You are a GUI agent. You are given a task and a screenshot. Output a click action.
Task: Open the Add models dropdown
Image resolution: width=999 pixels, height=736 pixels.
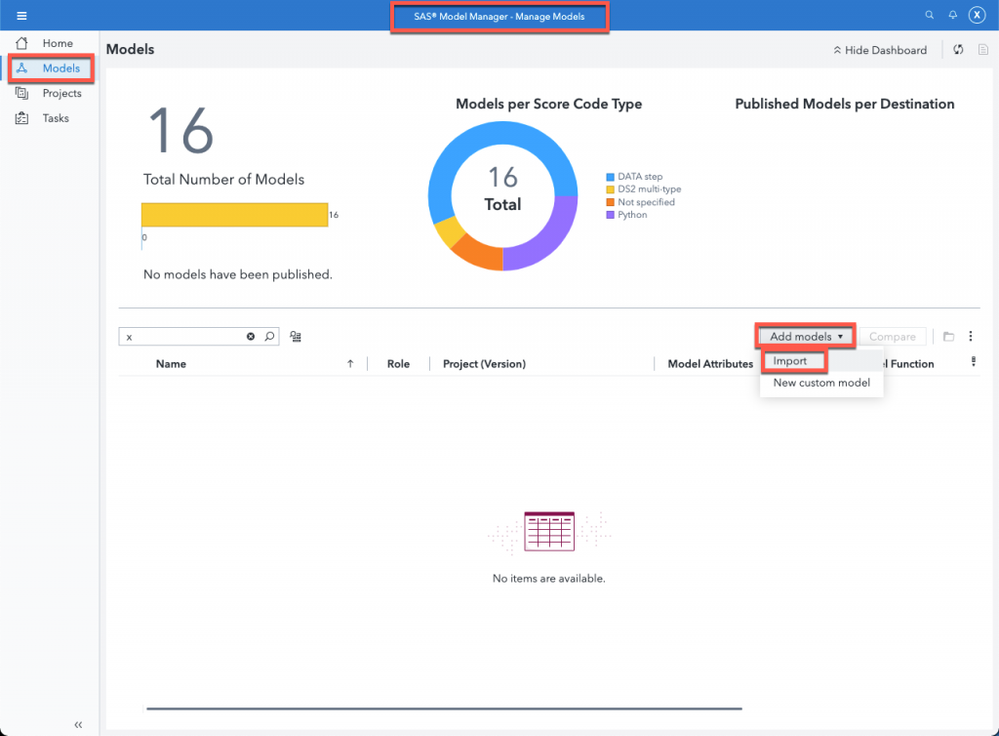[806, 336]
